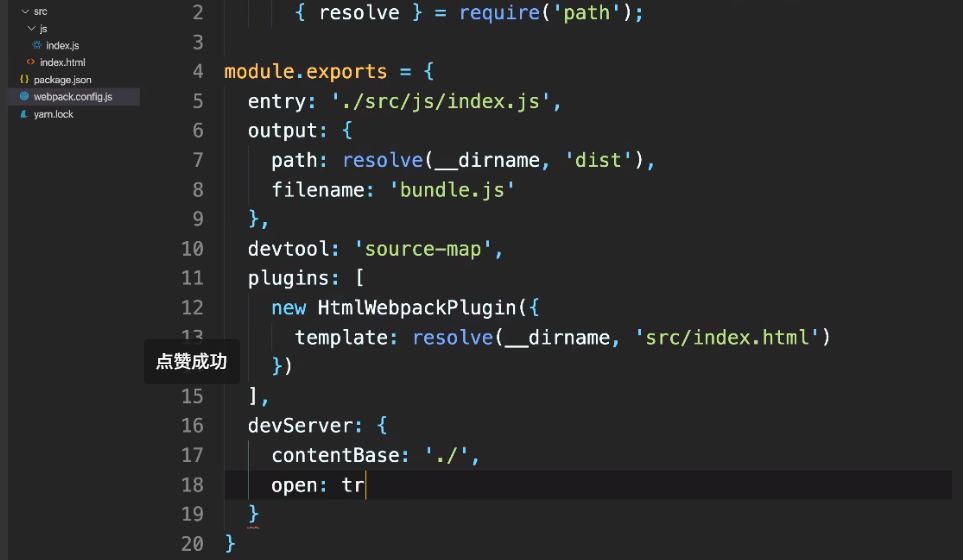Viewport: 963px width, 560px height.
Task: Click line number 10 in the gutter
Action: 192,249
